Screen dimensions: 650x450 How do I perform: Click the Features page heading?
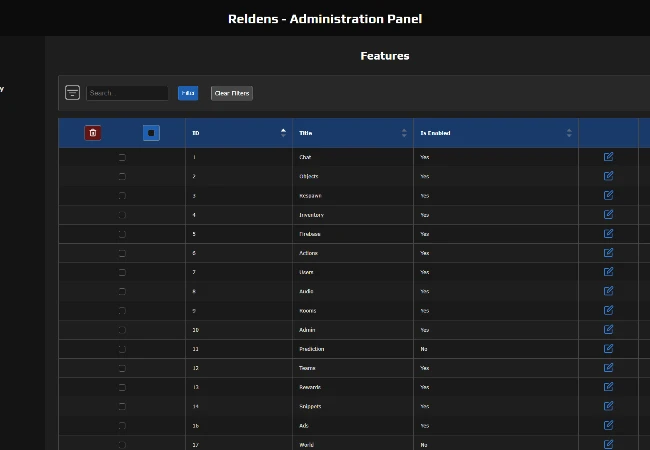(x=385, y=56)
